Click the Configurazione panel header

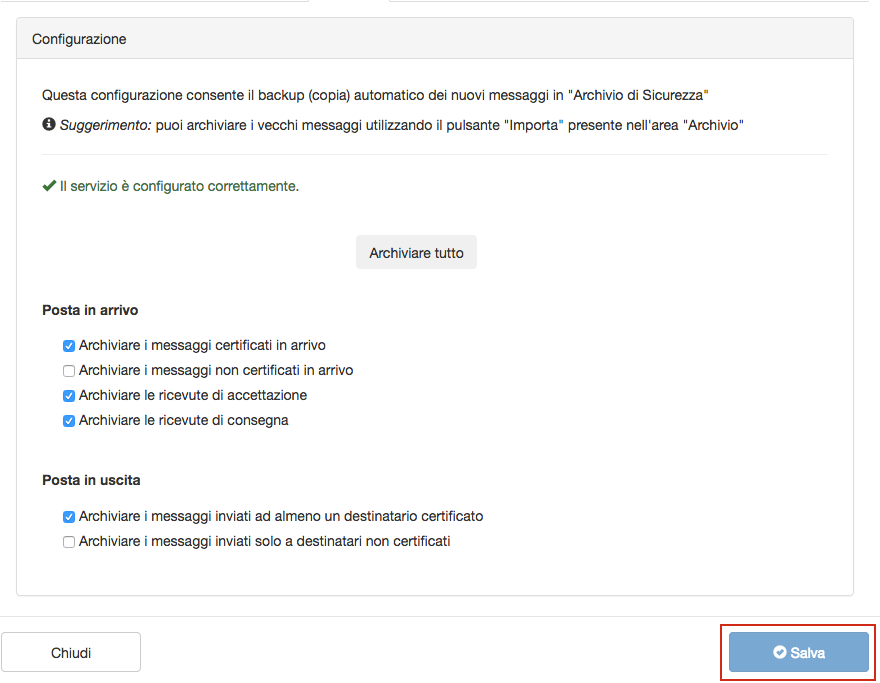click(x=435, y=39)
